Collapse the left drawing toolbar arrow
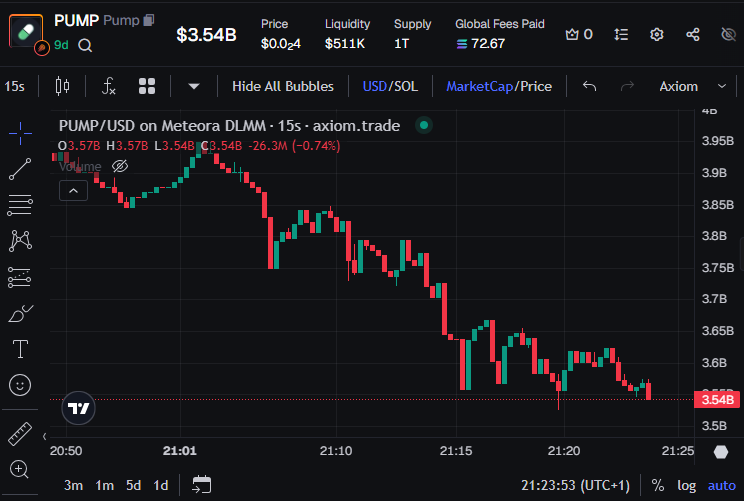This screenshot has width=744, height=501. pyautogui.click(x=44, y=436)
